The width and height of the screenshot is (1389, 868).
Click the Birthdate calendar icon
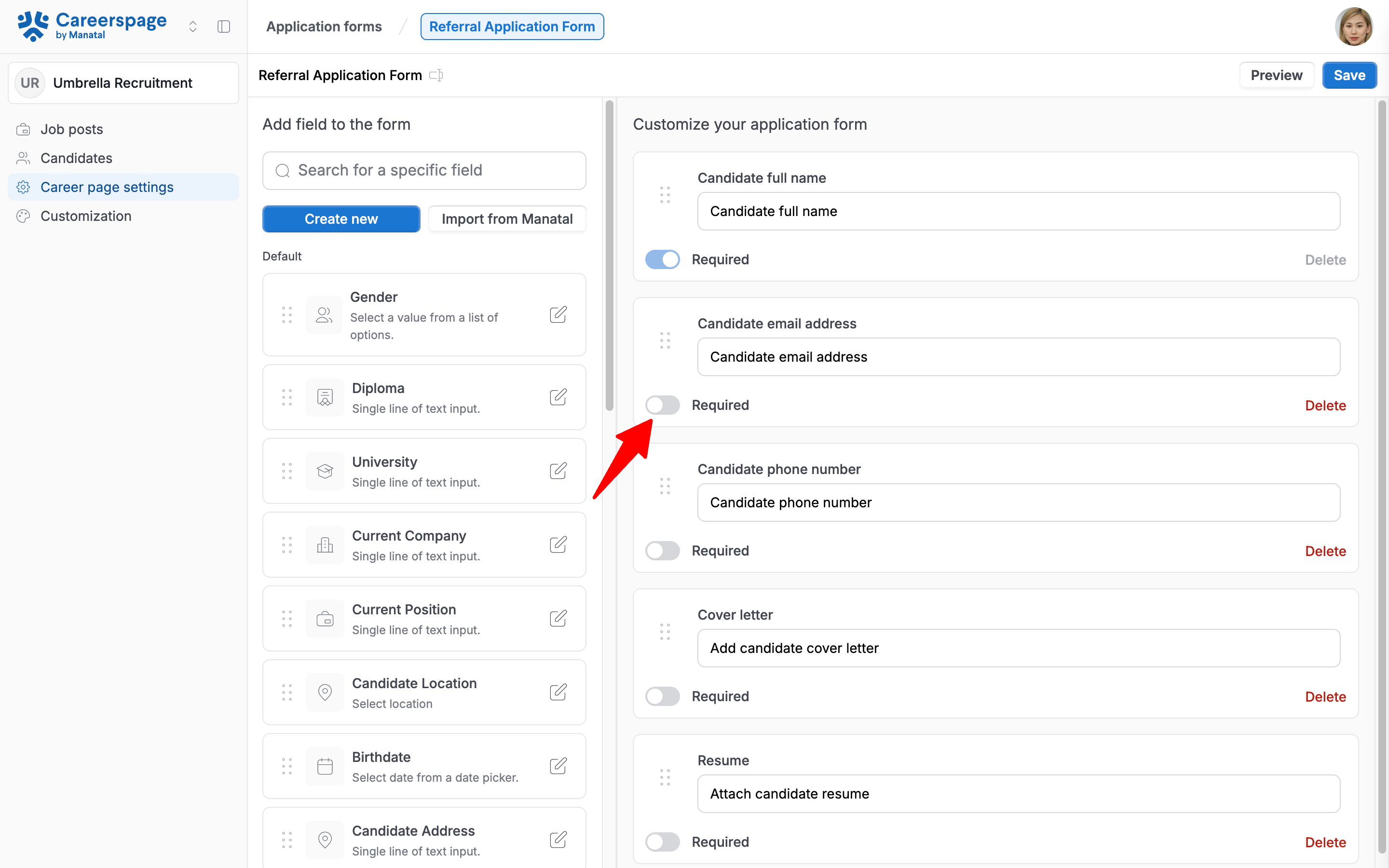coord(325,766)
